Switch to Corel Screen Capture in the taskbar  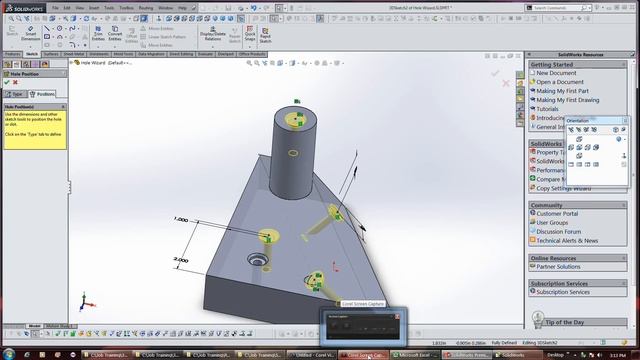click(x=363, y=355)
